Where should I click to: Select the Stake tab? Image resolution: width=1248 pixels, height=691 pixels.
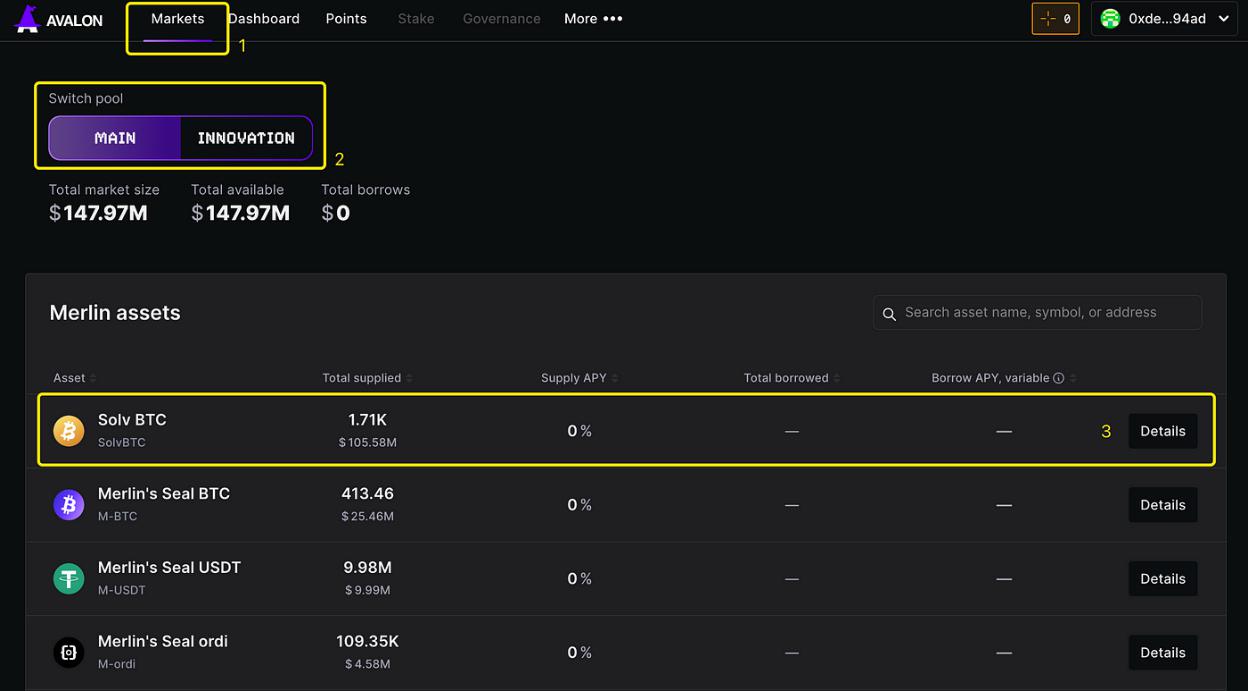(416, 19)
